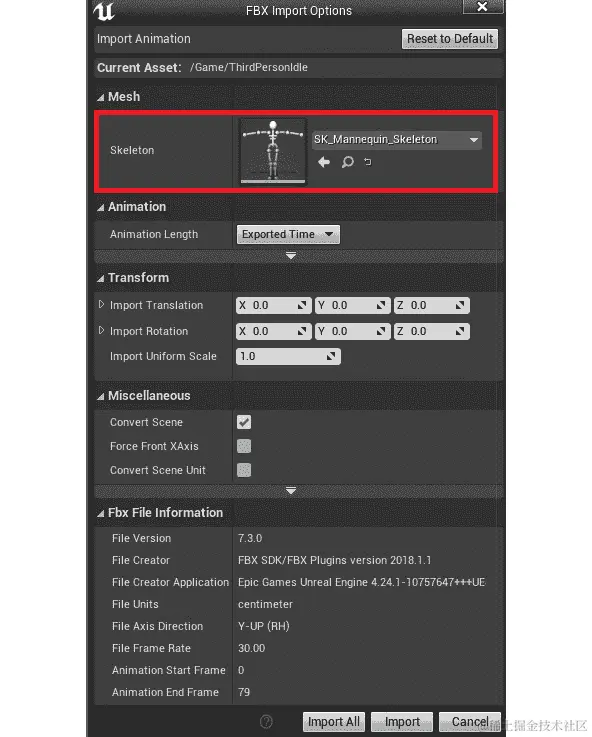
Task: Click File Units value centimeter
Action: [265, 604]
